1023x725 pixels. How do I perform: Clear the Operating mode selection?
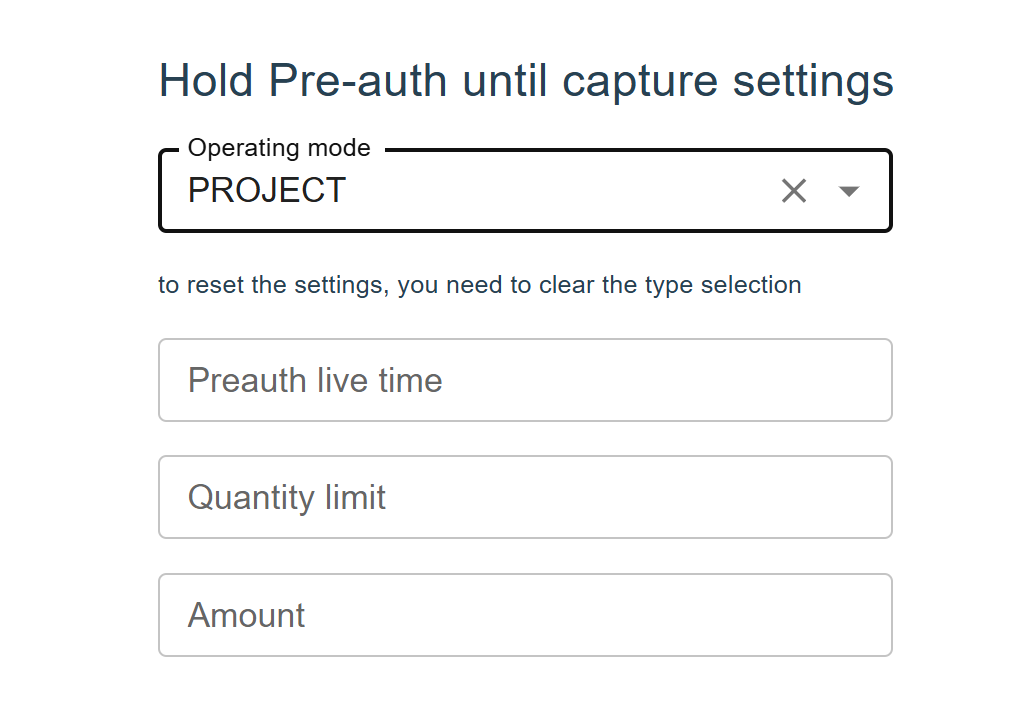(793, 191)
